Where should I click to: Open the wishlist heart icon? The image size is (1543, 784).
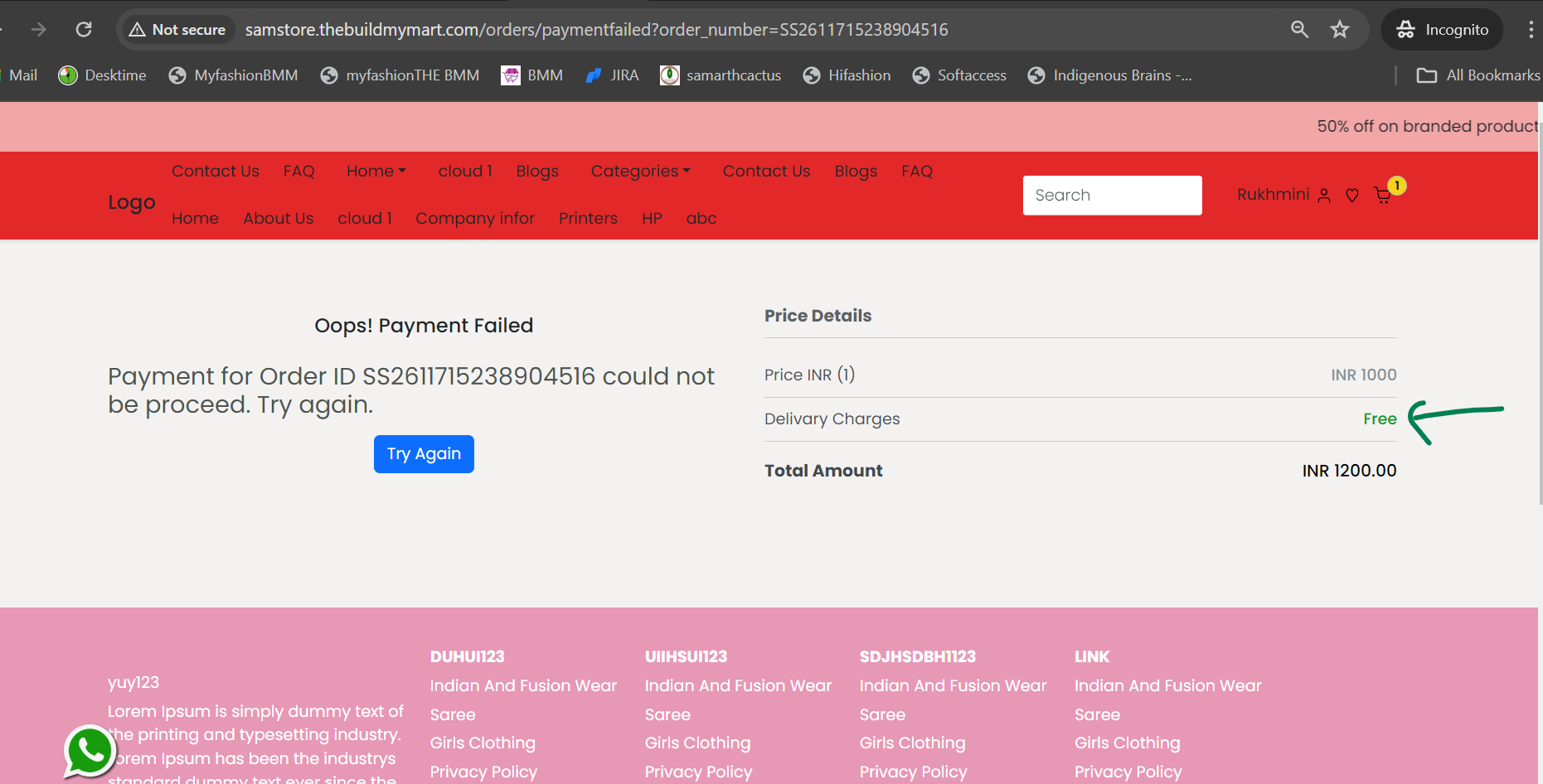click(1352, 196)
